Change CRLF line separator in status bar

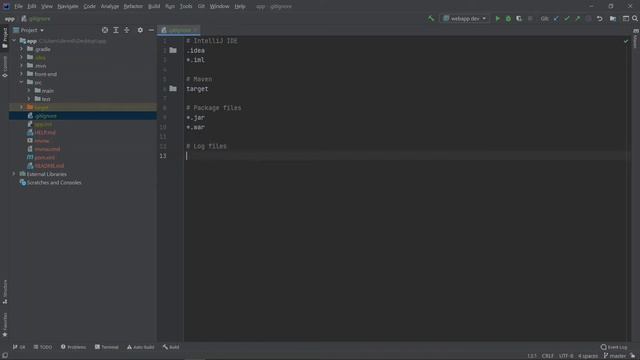[x=547, y=356]
